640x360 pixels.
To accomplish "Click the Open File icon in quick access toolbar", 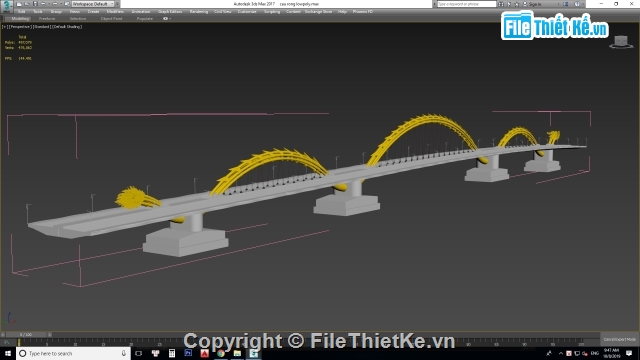I will (27, 4).
